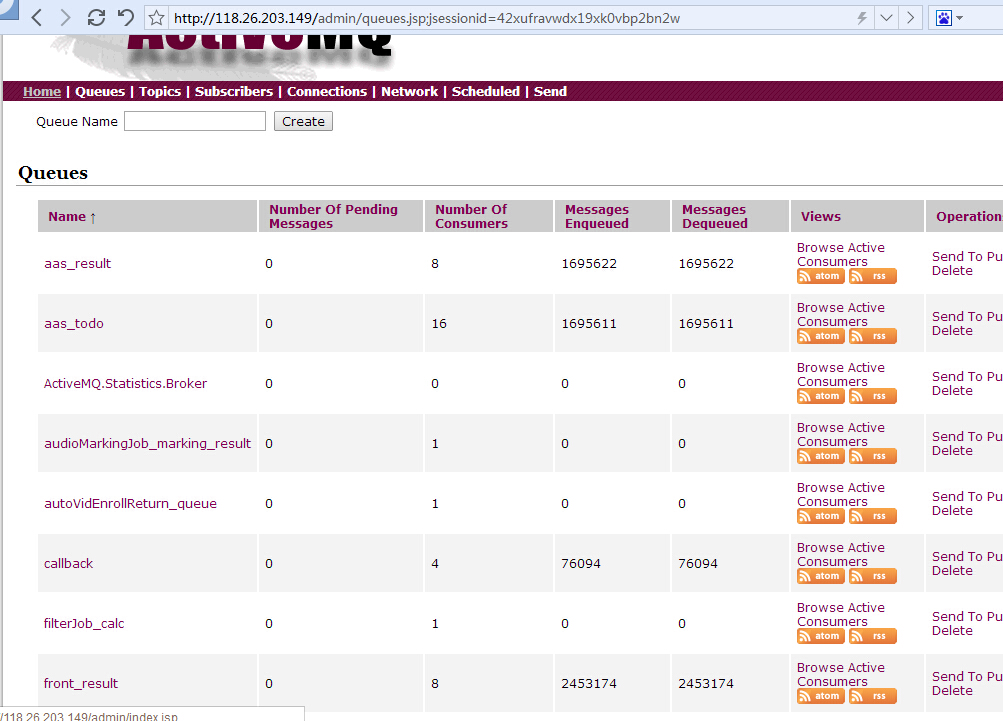Click the Baidu paw search icon
1003x721 pixels.
[944, 18]
